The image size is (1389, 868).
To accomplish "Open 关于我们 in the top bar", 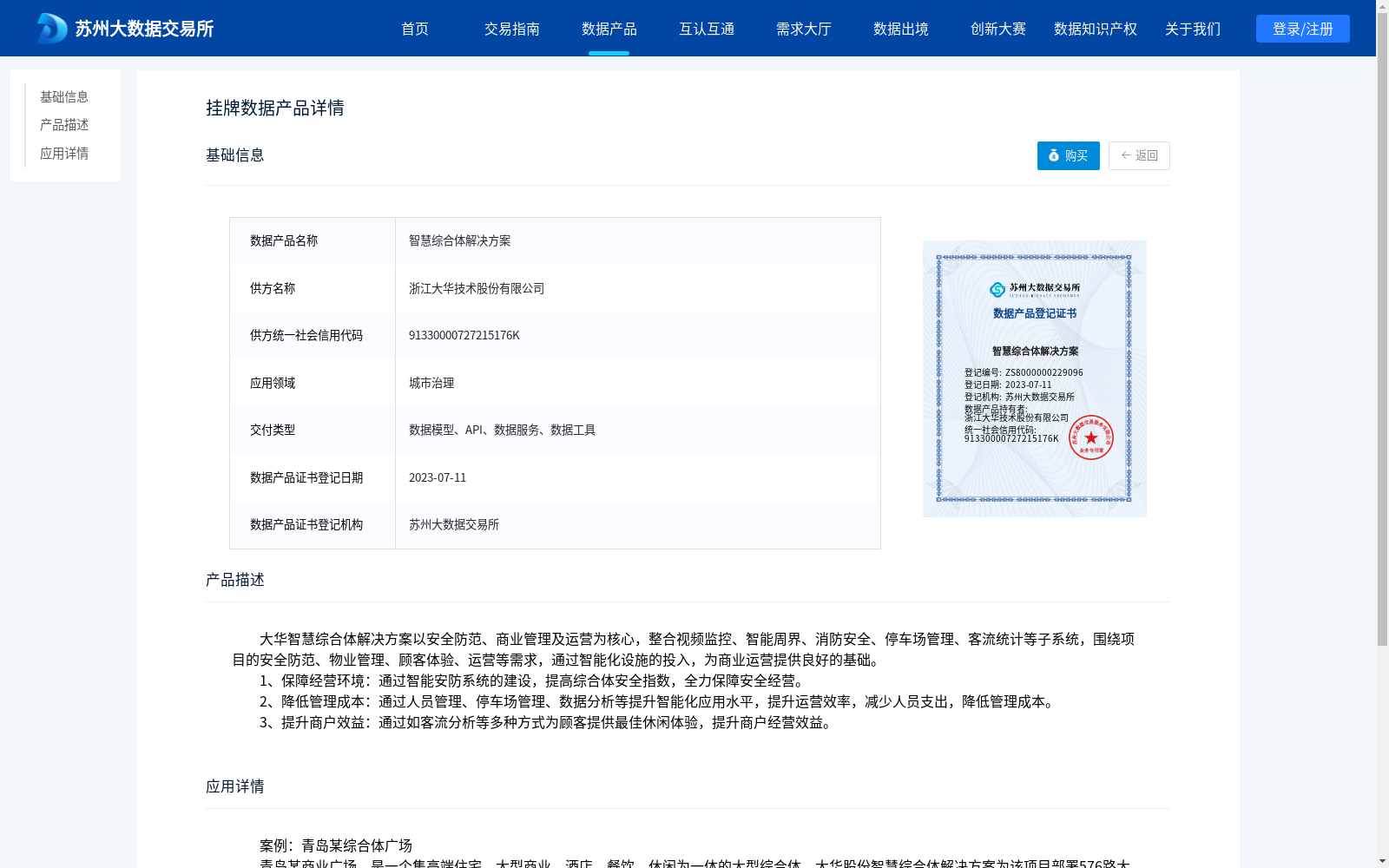I will tap(1193, 29).
